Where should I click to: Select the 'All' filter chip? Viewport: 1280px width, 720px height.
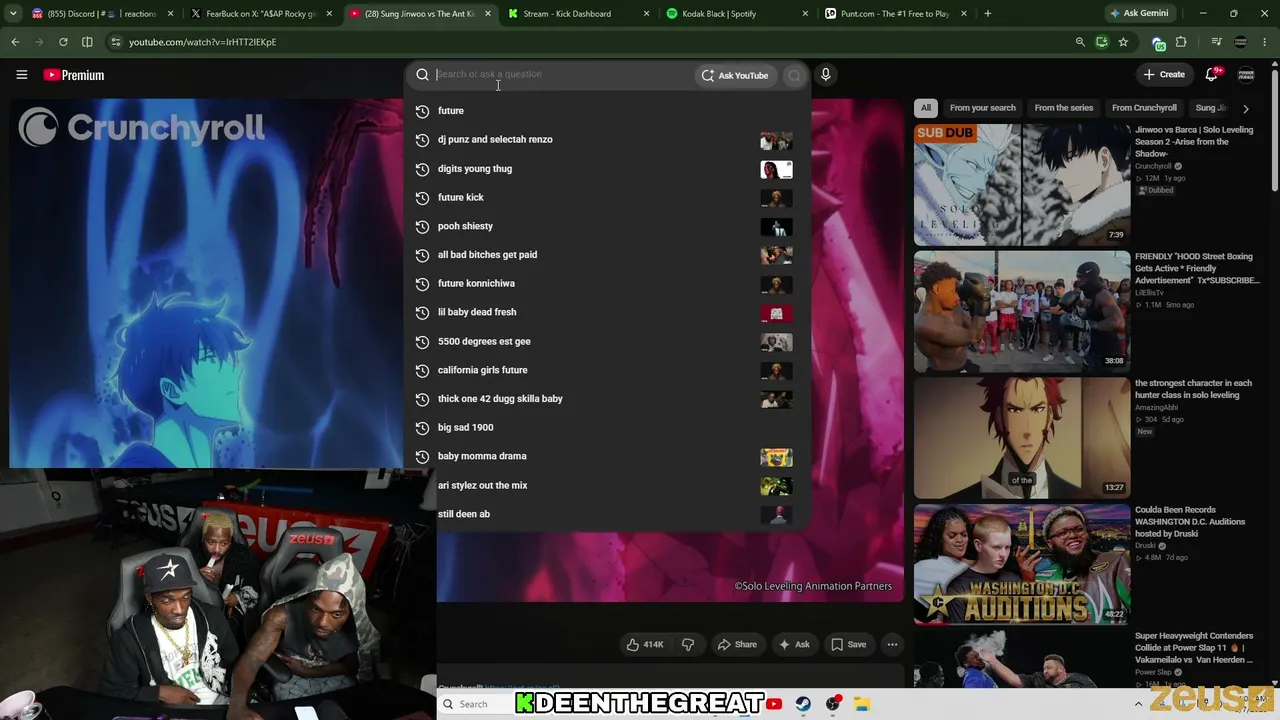pyautogui.click(x=926, y=108)
